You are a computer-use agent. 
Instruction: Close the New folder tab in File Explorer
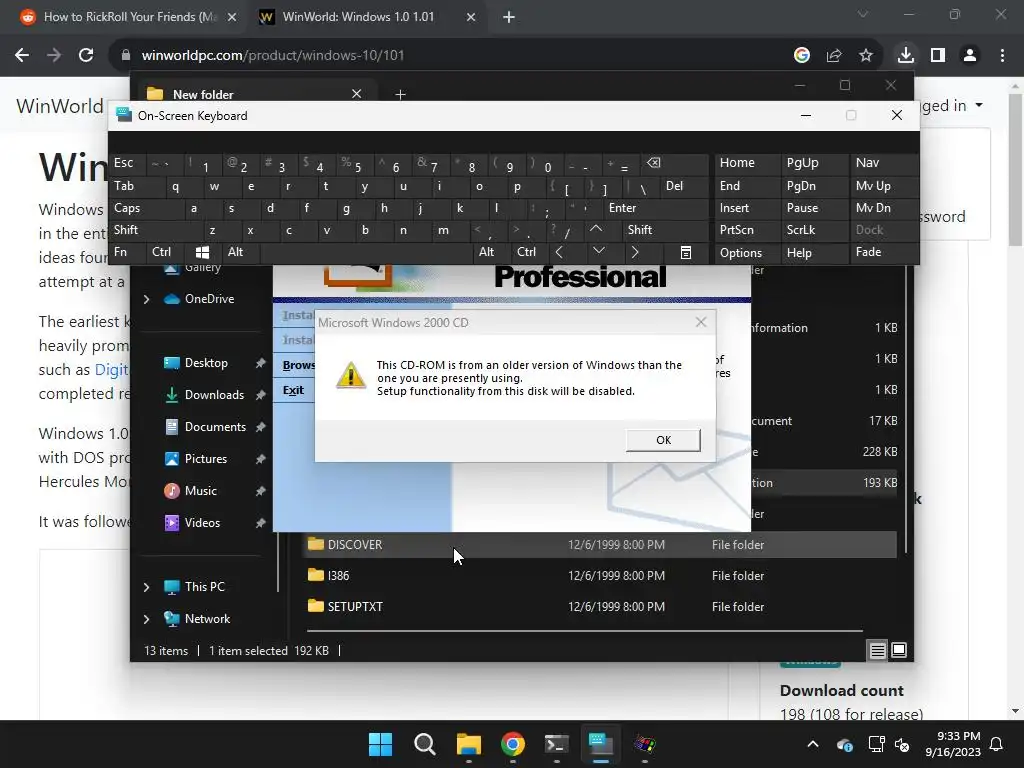(357, 94)
